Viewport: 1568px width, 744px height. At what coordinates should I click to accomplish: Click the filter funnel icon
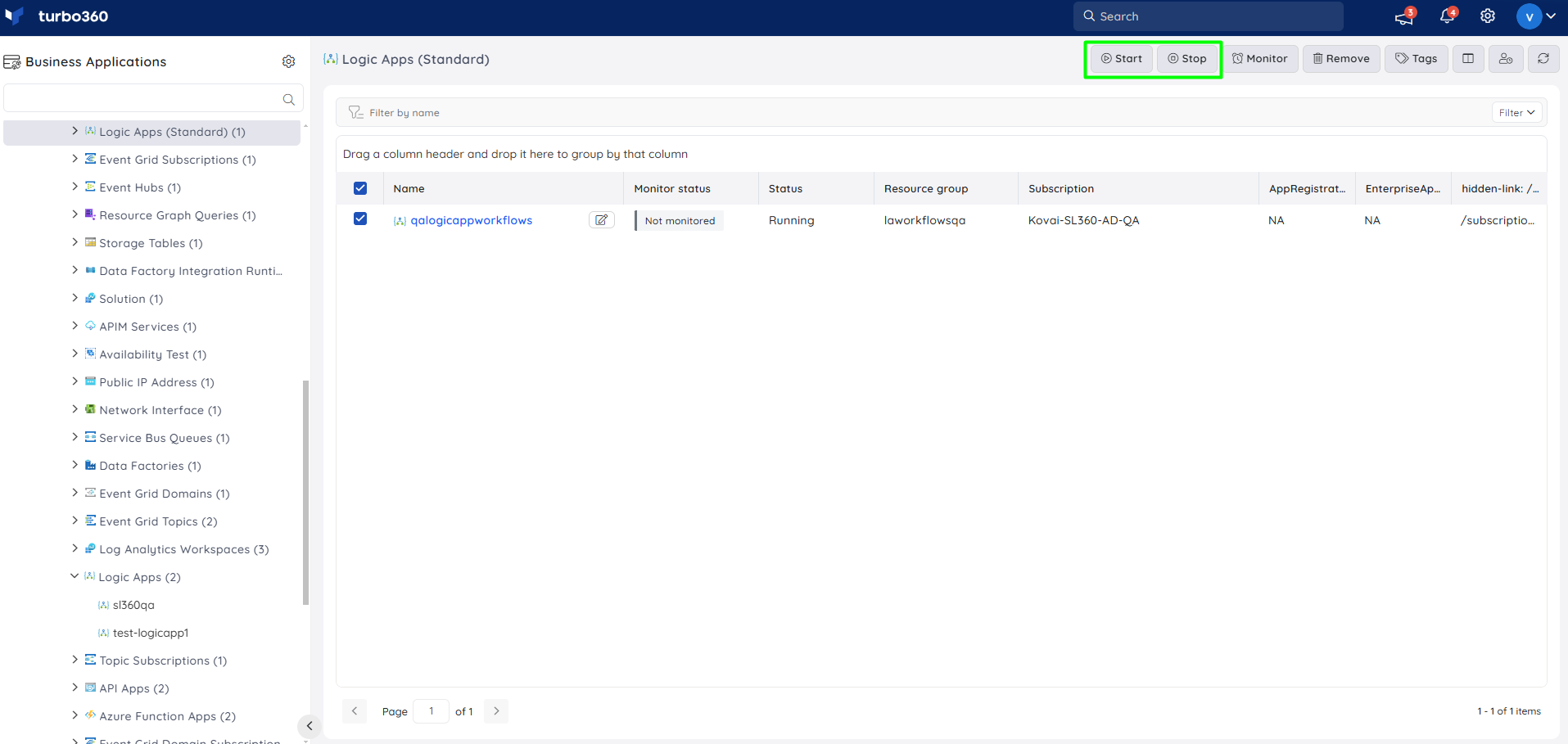click(x=355, y=112)
